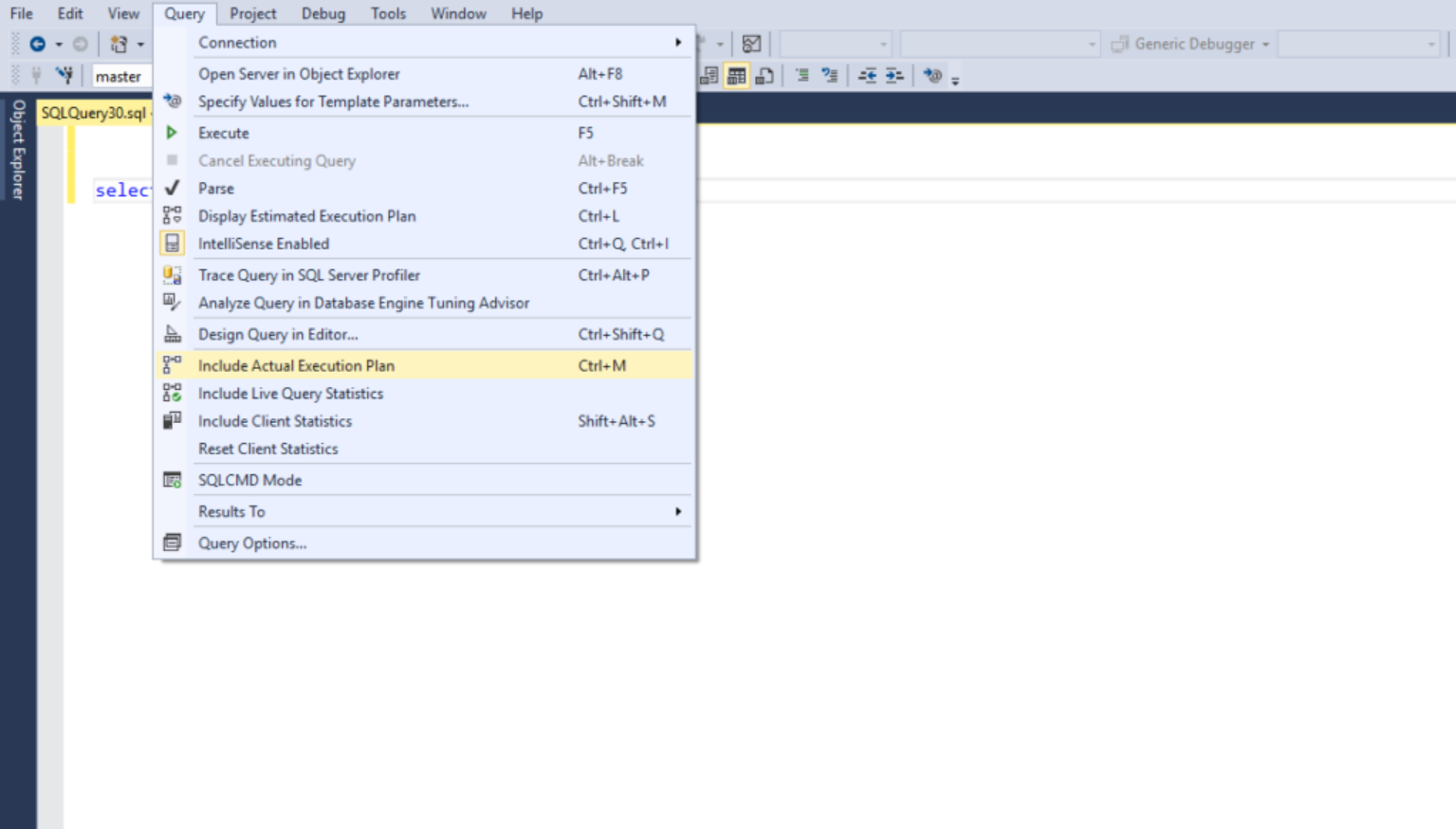Click the Query Options icon in the menu

click(172, 543)
